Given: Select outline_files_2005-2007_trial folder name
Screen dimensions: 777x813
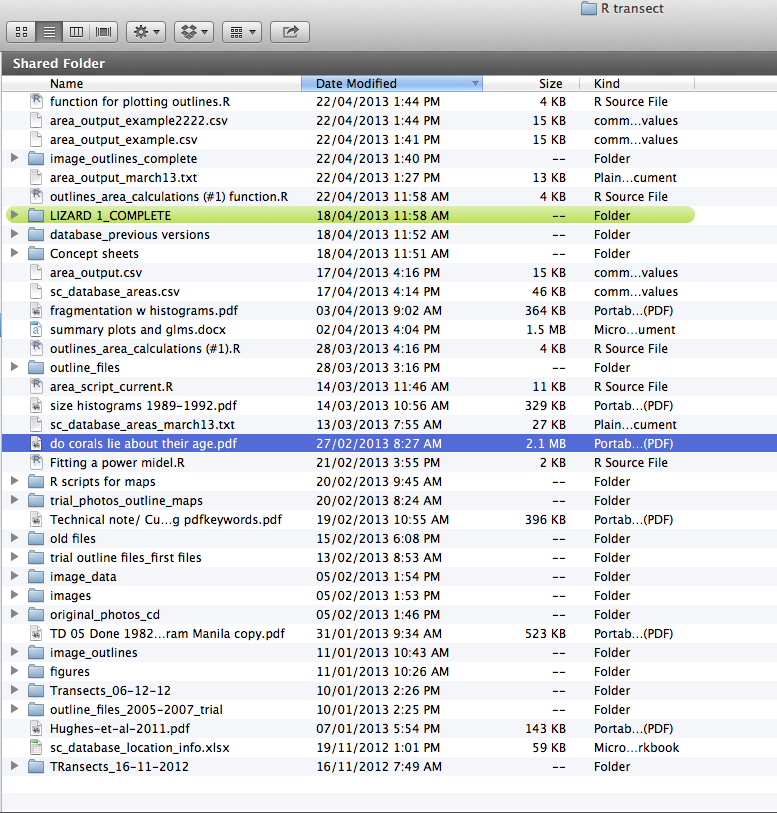Looking at the screenshot, I should [x=136, y=709].
